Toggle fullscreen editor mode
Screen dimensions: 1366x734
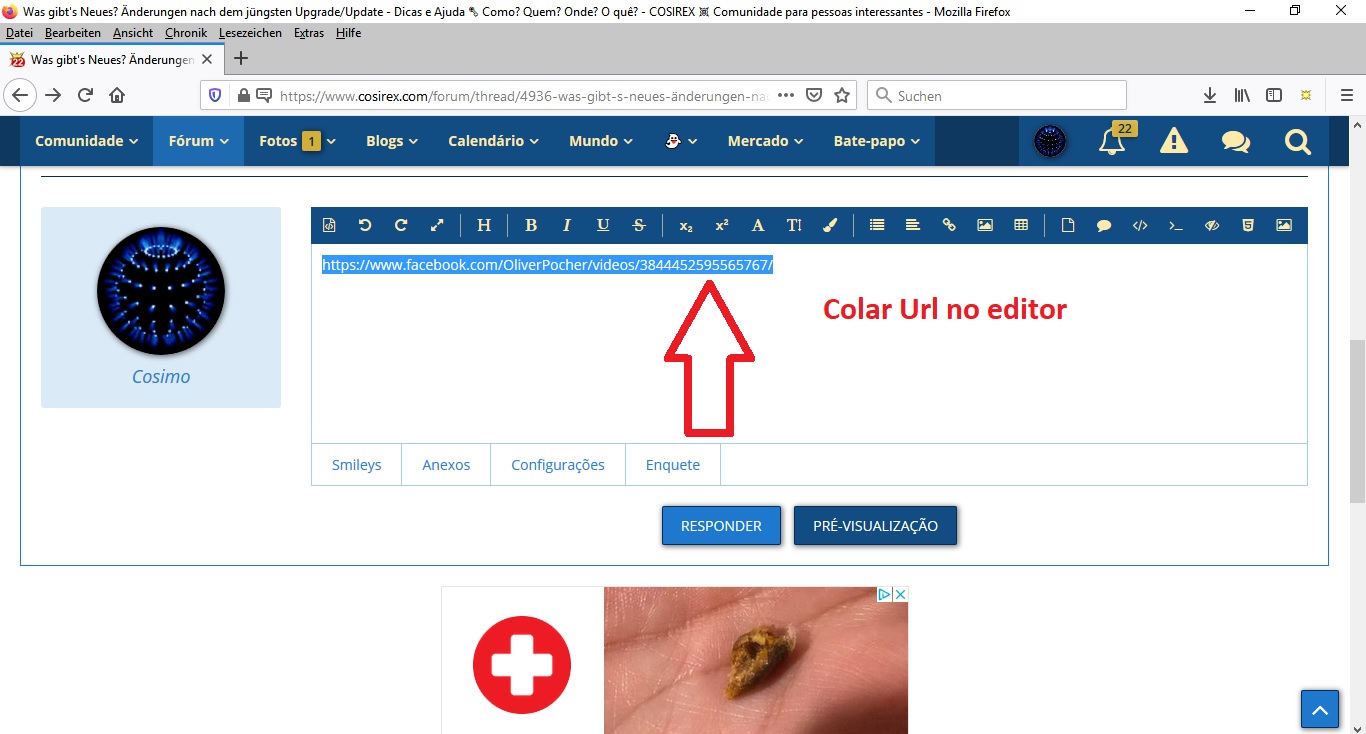coord(437,225)
